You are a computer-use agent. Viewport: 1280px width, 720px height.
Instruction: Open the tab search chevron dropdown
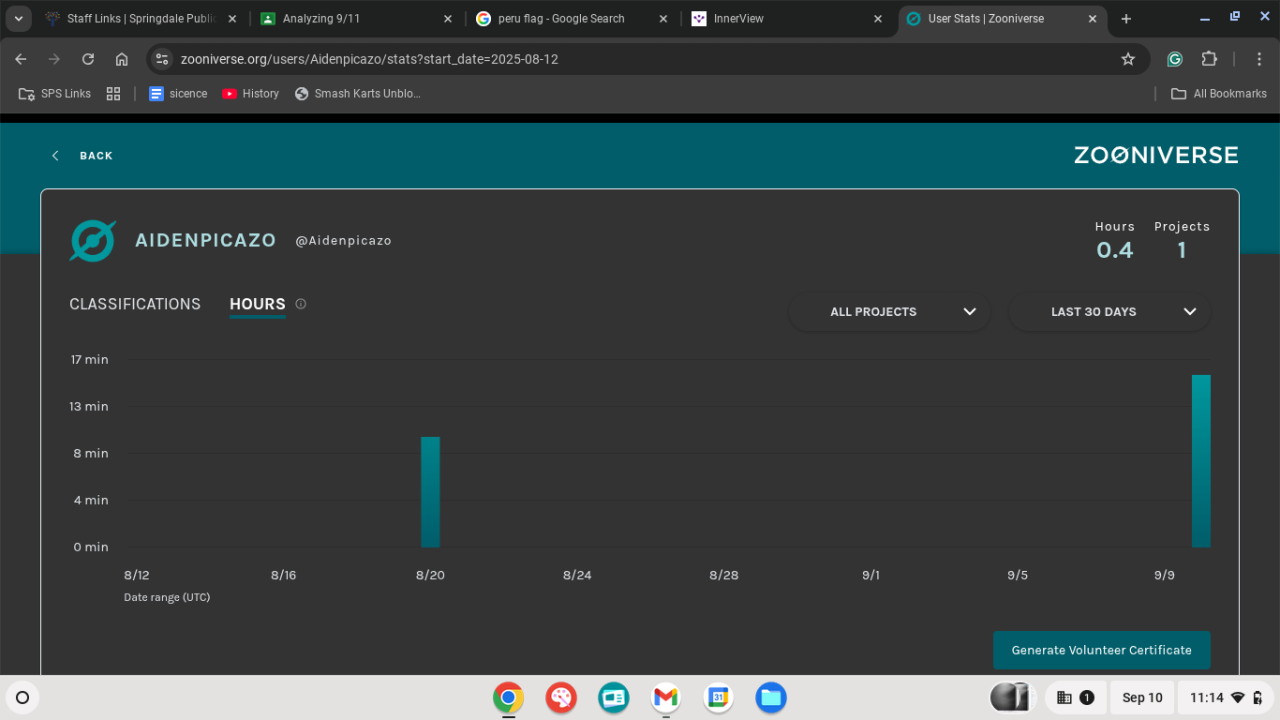18,19
